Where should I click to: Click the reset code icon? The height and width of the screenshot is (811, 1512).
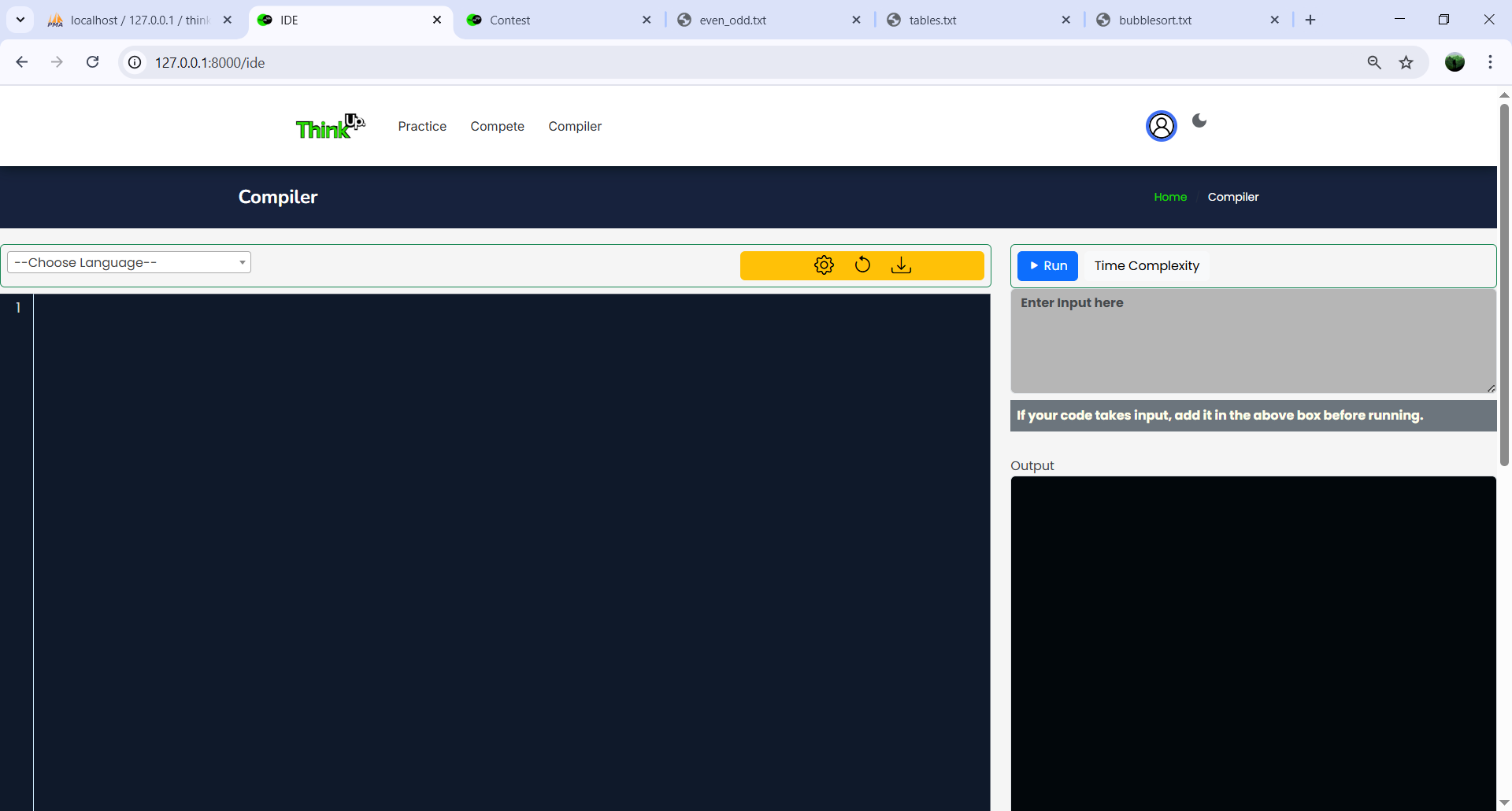(x=862, y=265)
